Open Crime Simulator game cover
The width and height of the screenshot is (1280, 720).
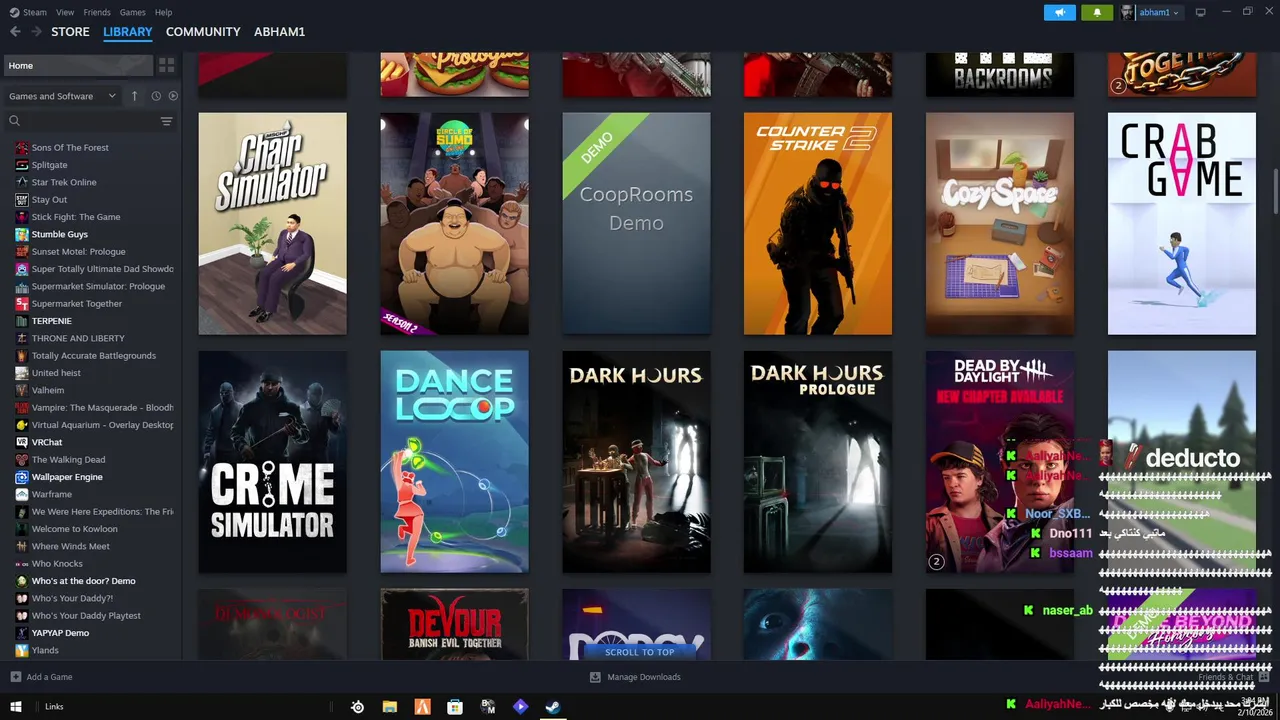tap(272, 461)
